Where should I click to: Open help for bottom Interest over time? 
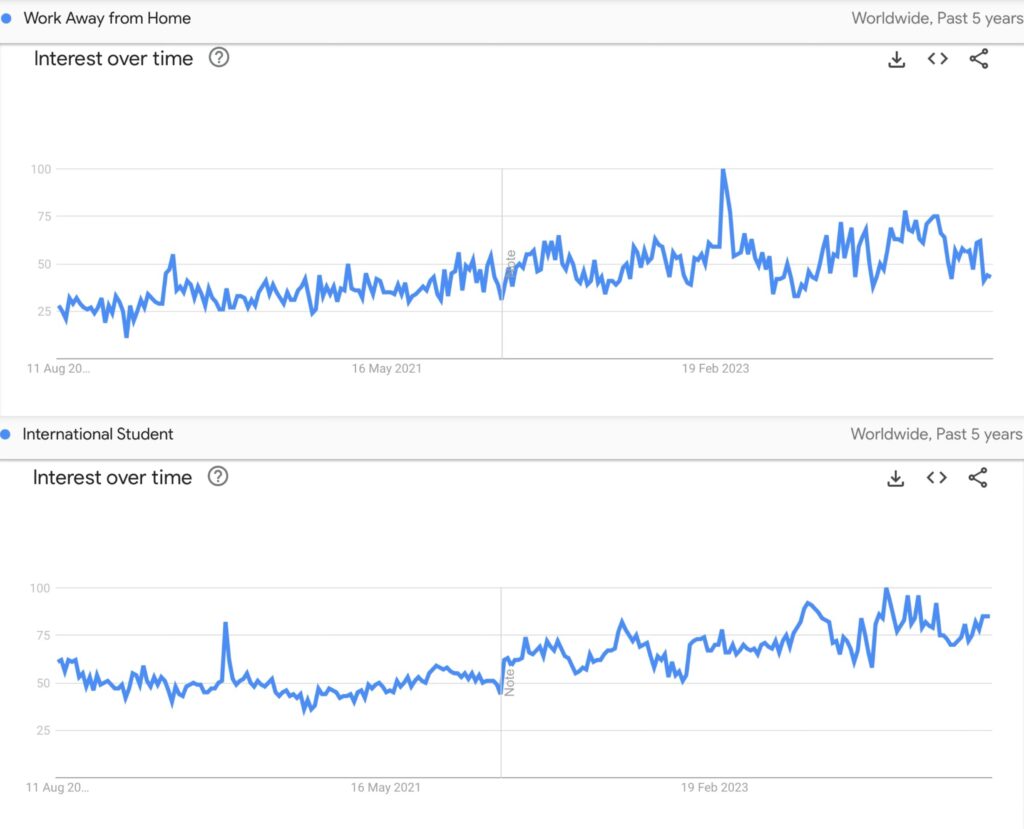pyautogui.click(x=218, y=476)
